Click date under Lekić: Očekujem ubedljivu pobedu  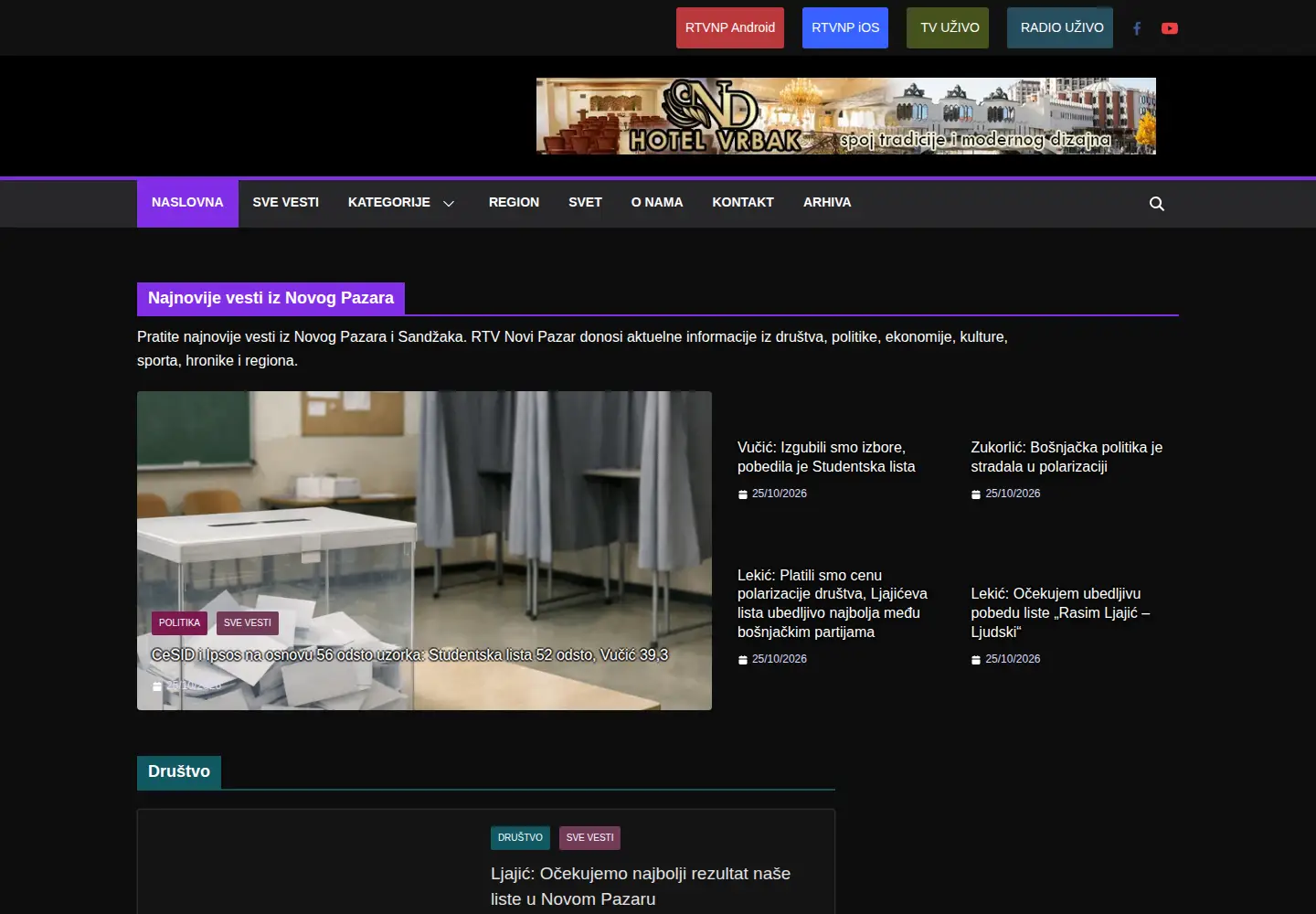1013,659
